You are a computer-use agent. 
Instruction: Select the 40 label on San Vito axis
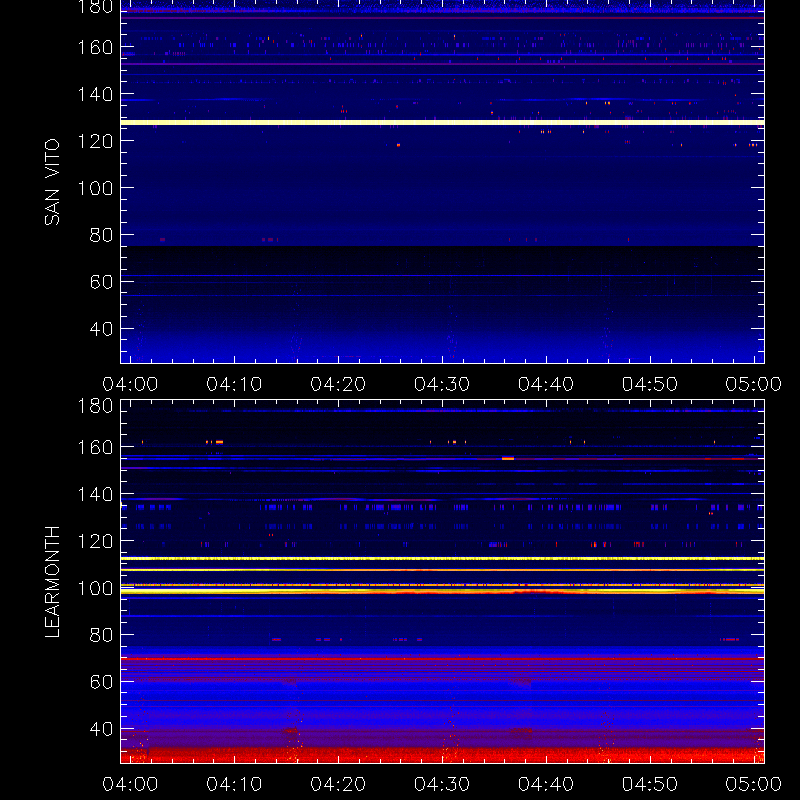[101, 329]
